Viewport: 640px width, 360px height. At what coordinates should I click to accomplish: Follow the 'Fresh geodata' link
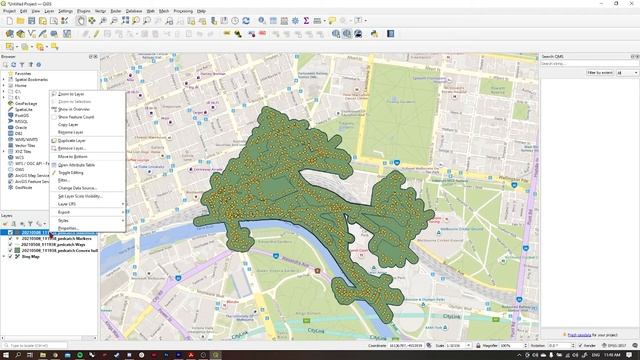pyautogui.click(x=579, y=335)
